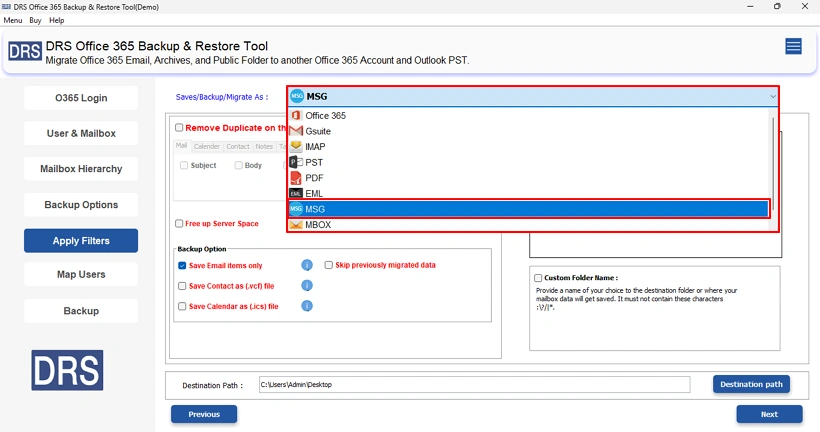
Task: Close the DRS application window
Action: [x=805, y=6]
